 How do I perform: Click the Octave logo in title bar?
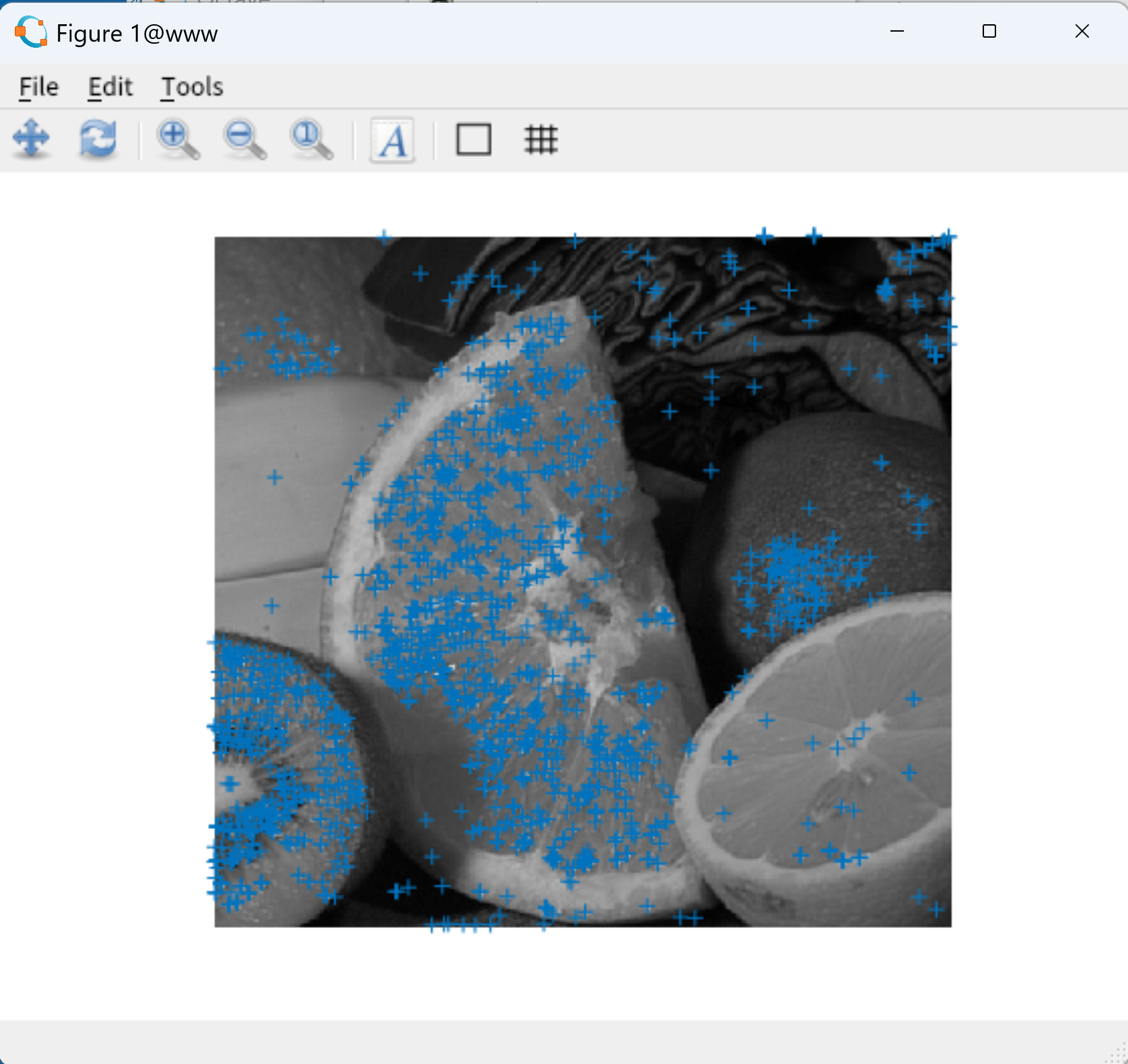click(x=31, y=32)
